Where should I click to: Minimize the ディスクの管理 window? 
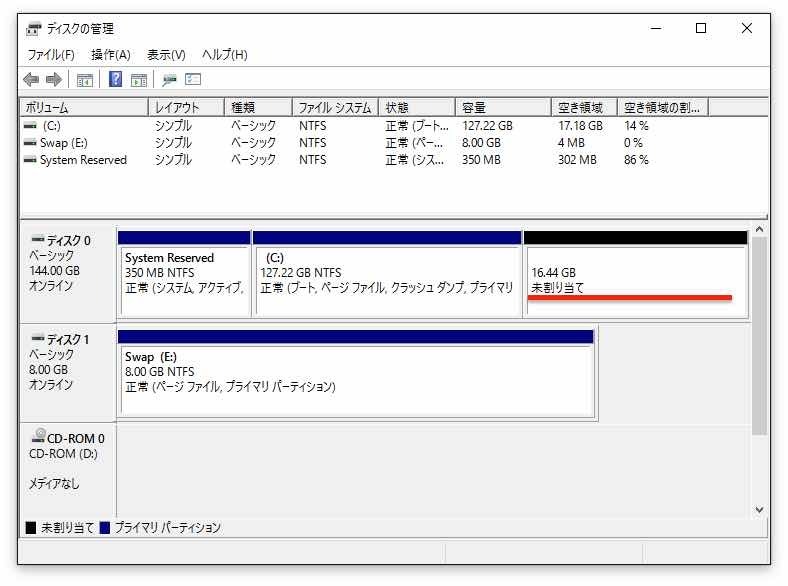point(656,29)
